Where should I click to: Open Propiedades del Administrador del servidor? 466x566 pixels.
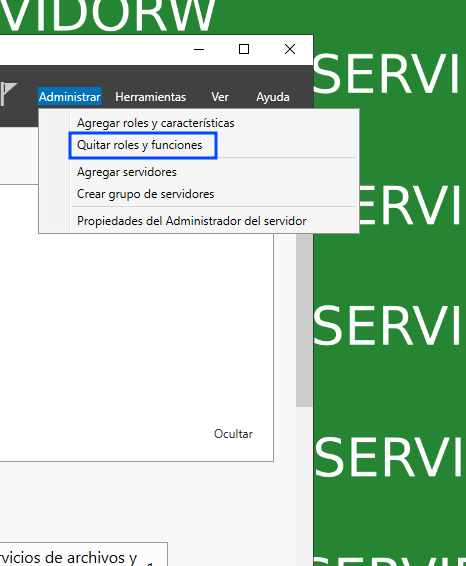coord(192,221)
